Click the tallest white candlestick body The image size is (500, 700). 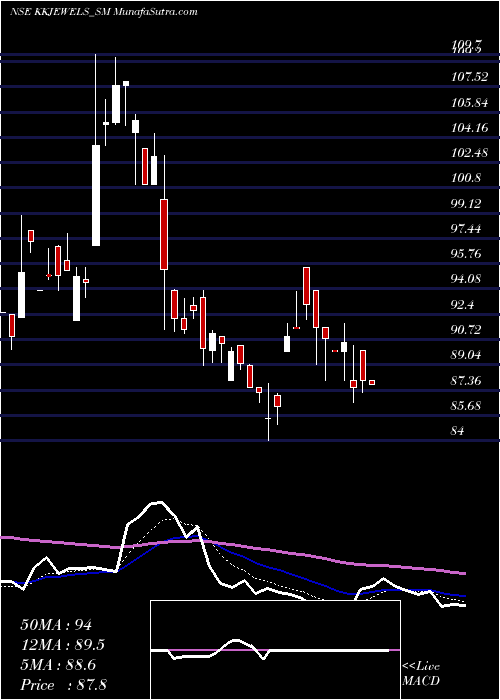coord(96,195)
